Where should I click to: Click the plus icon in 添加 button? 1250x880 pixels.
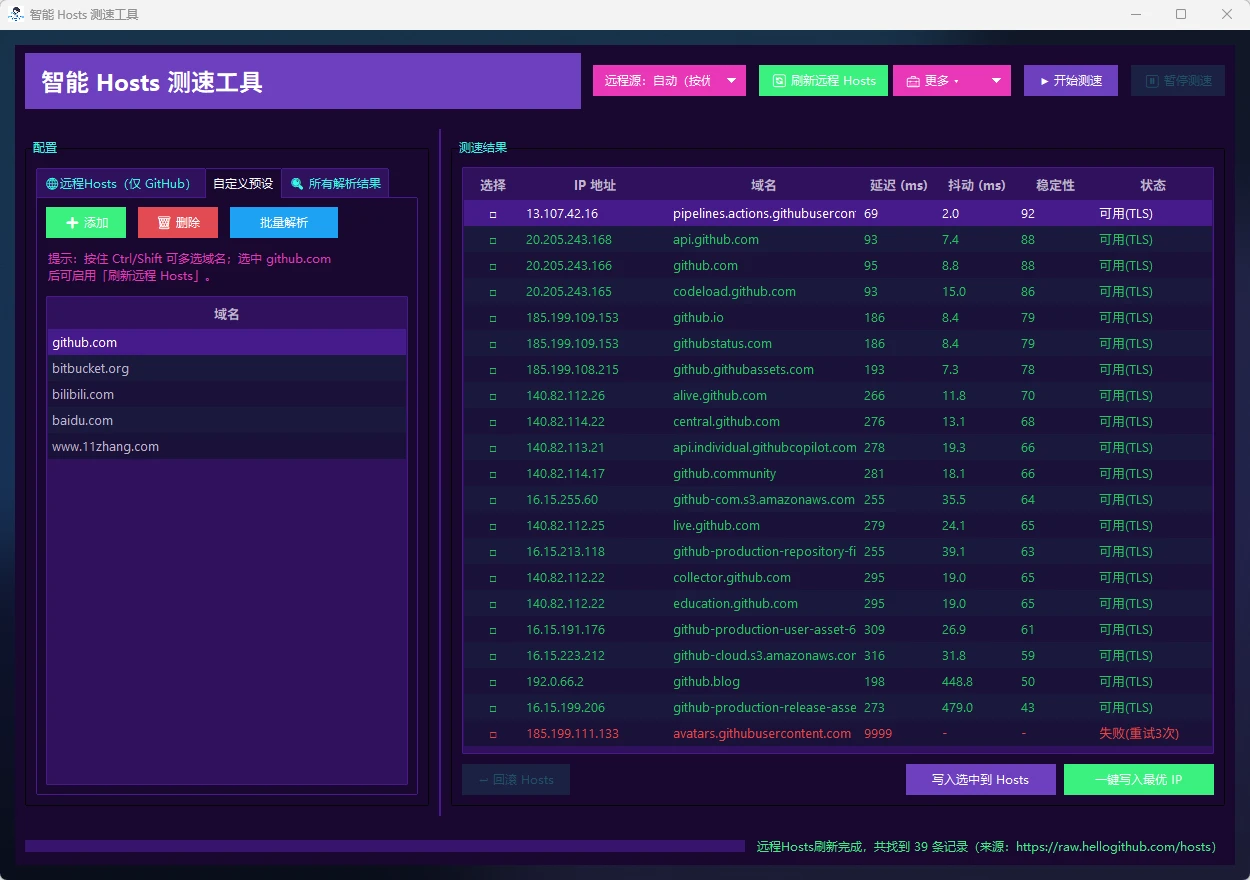72,223
